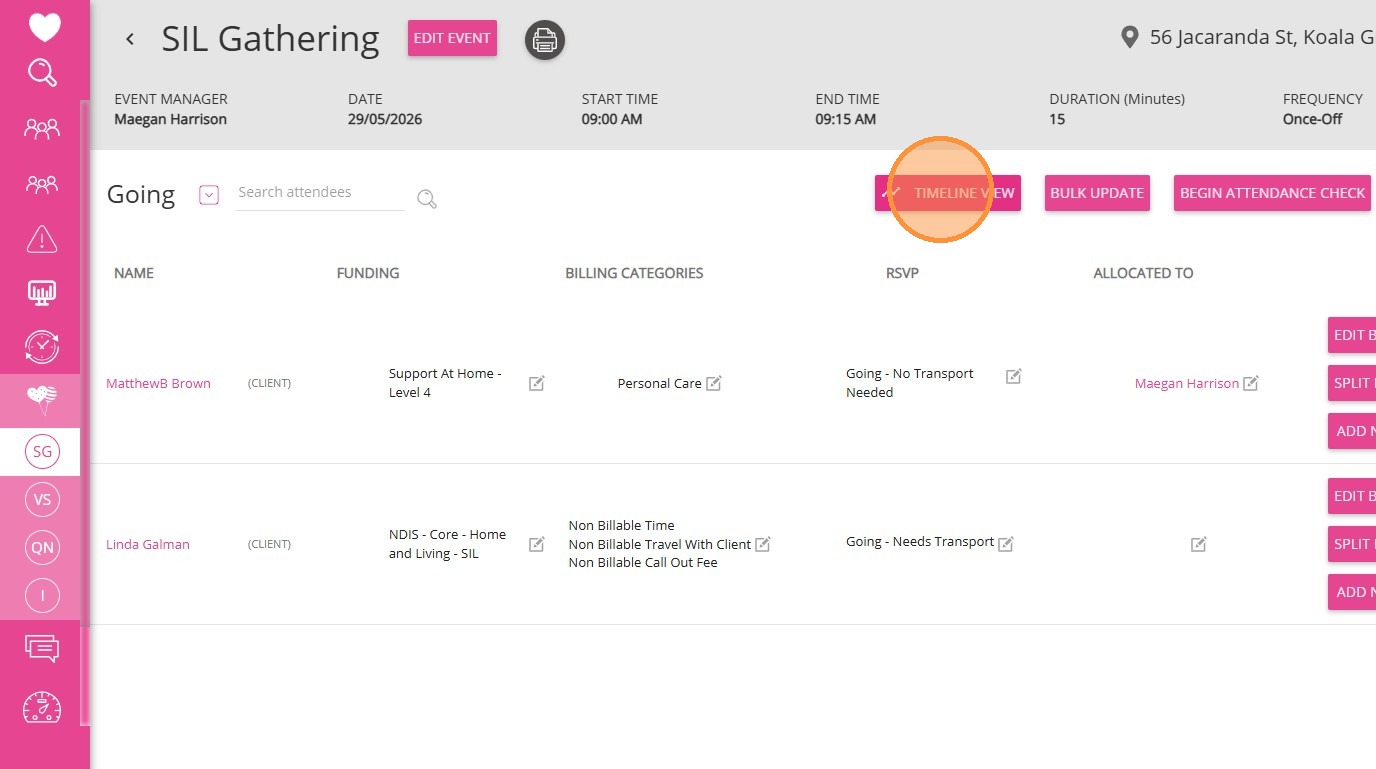Open the chat messages sidebar icon
The width and height of the screenshot is (1376, 769).
(42, 650)
